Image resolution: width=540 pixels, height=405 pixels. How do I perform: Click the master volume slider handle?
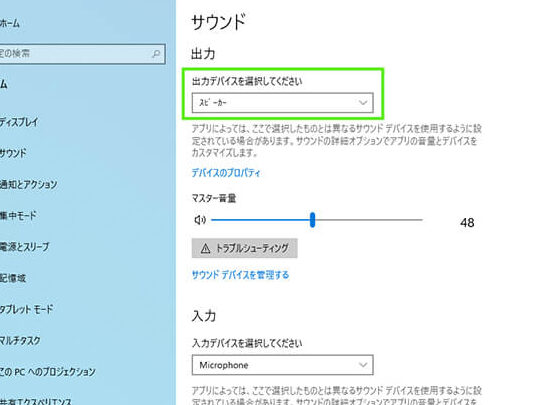tap(312, 220)
